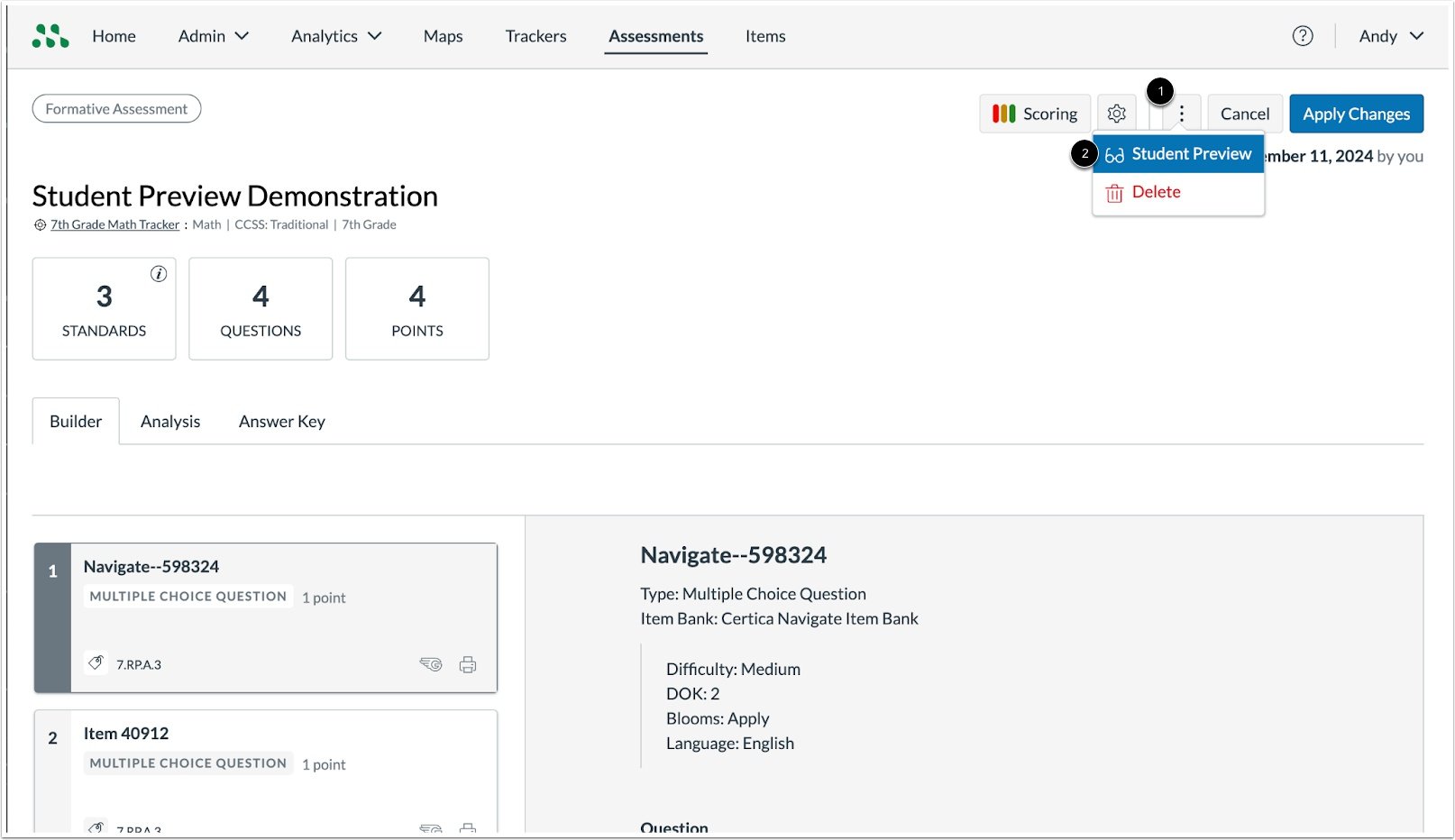Open the Andy user account dropdown

[x=1390, y=36]
